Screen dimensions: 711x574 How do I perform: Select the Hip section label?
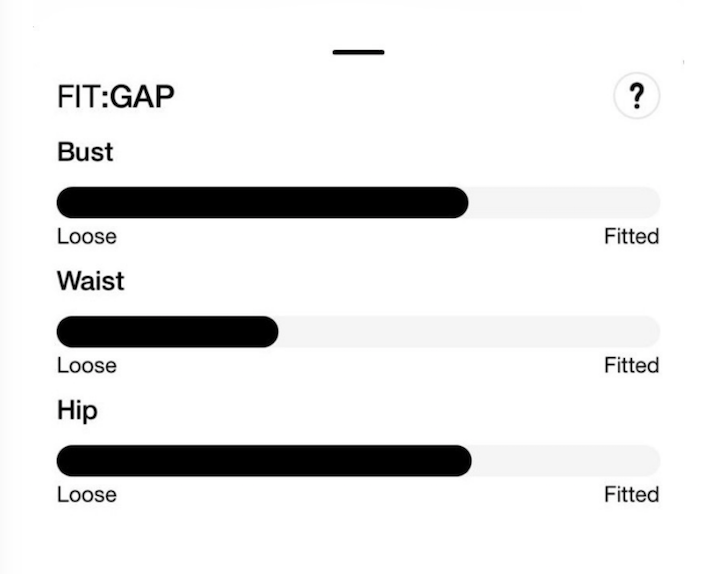tap(77, 410)
